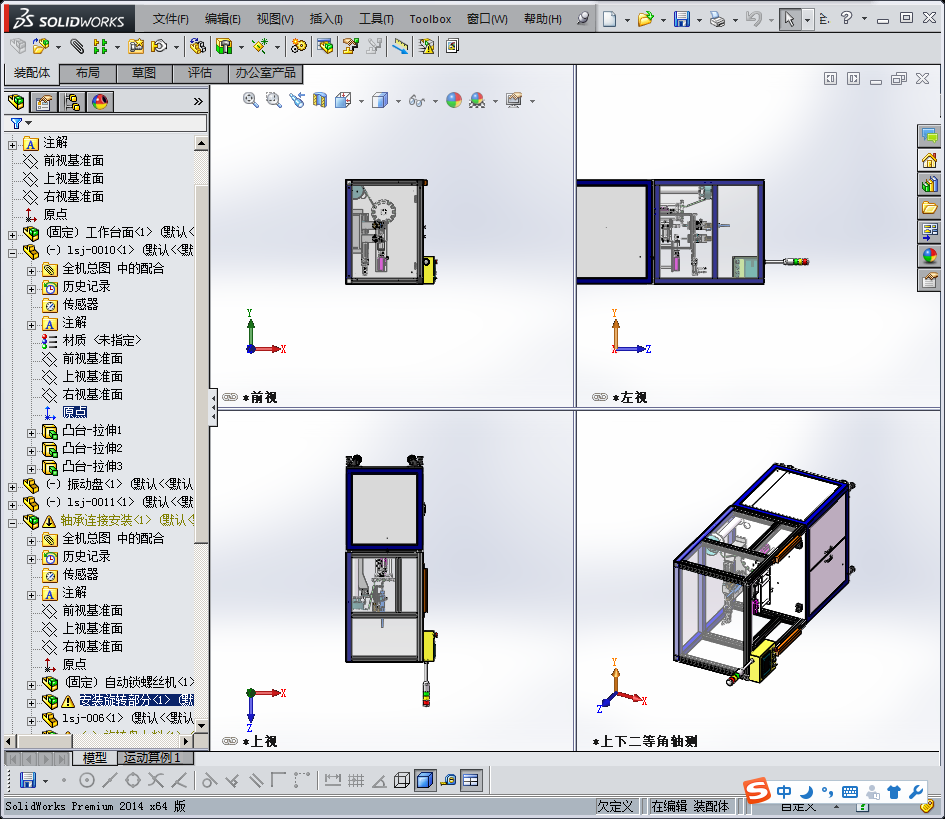Screen dimensions: 945x819
Task: Open the 编辑(E) menu
Action: (222, 19)
